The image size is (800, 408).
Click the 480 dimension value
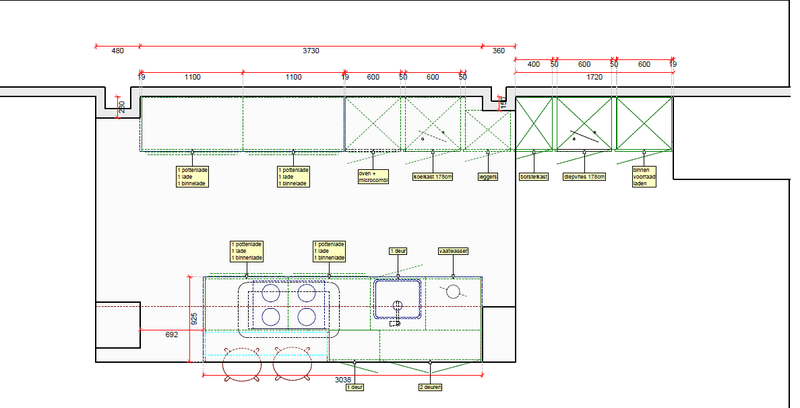coord(117,50)
